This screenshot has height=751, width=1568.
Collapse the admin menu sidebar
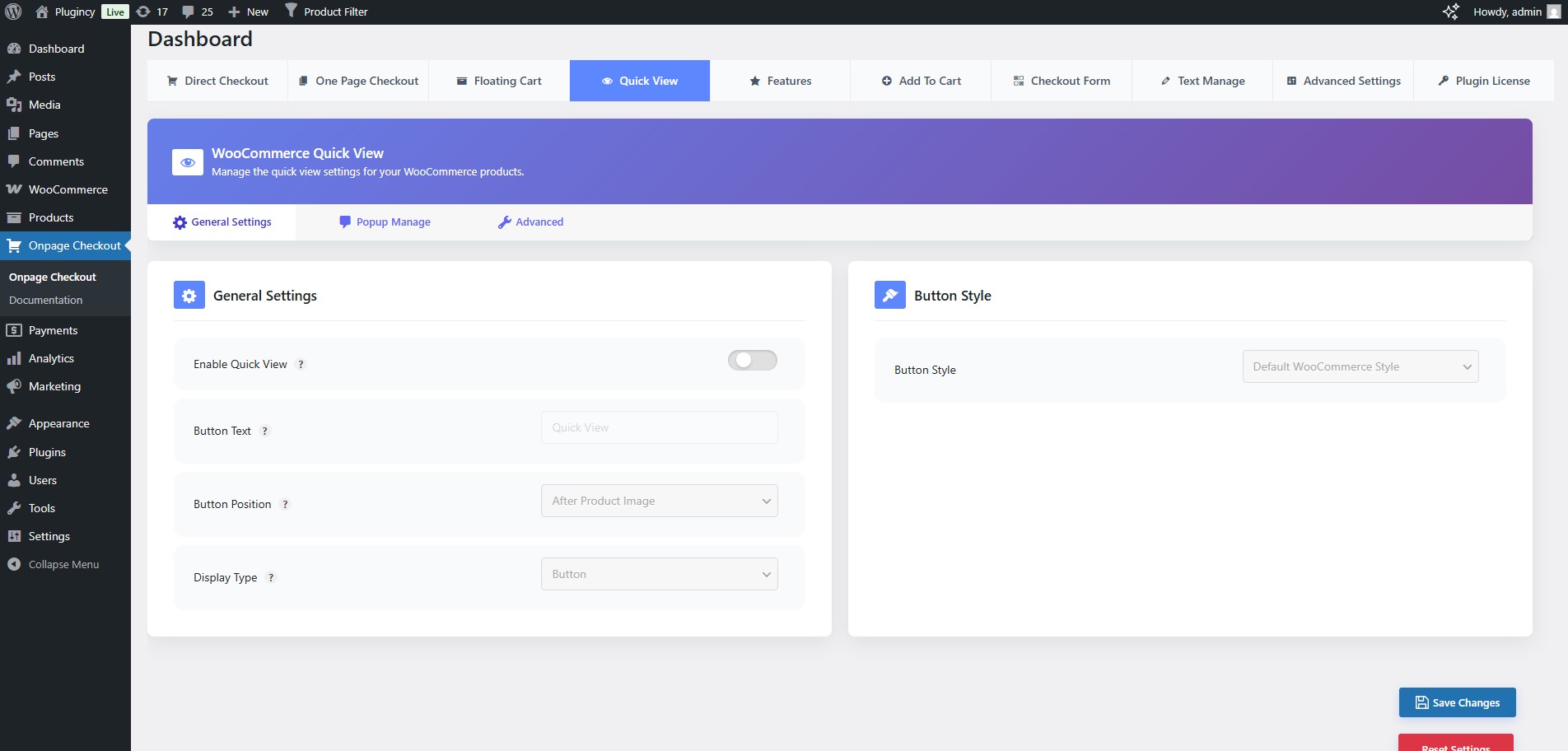[55, 564]
